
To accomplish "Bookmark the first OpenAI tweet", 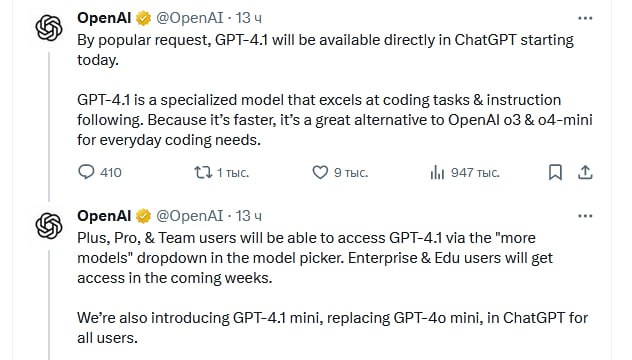I will coord(555,173).
